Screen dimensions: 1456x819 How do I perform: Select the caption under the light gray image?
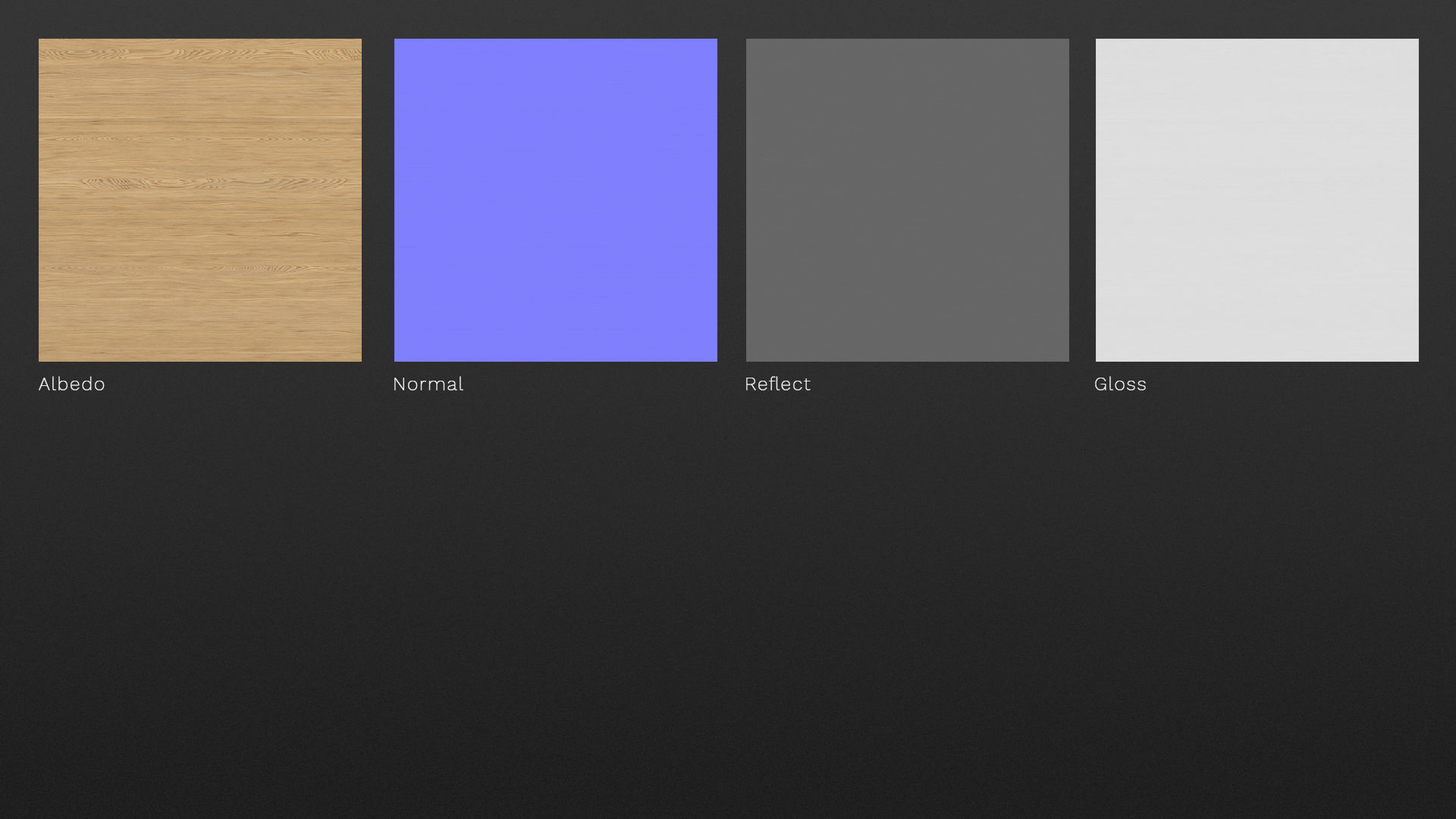pyautogui.click(x=1120, y=384)
